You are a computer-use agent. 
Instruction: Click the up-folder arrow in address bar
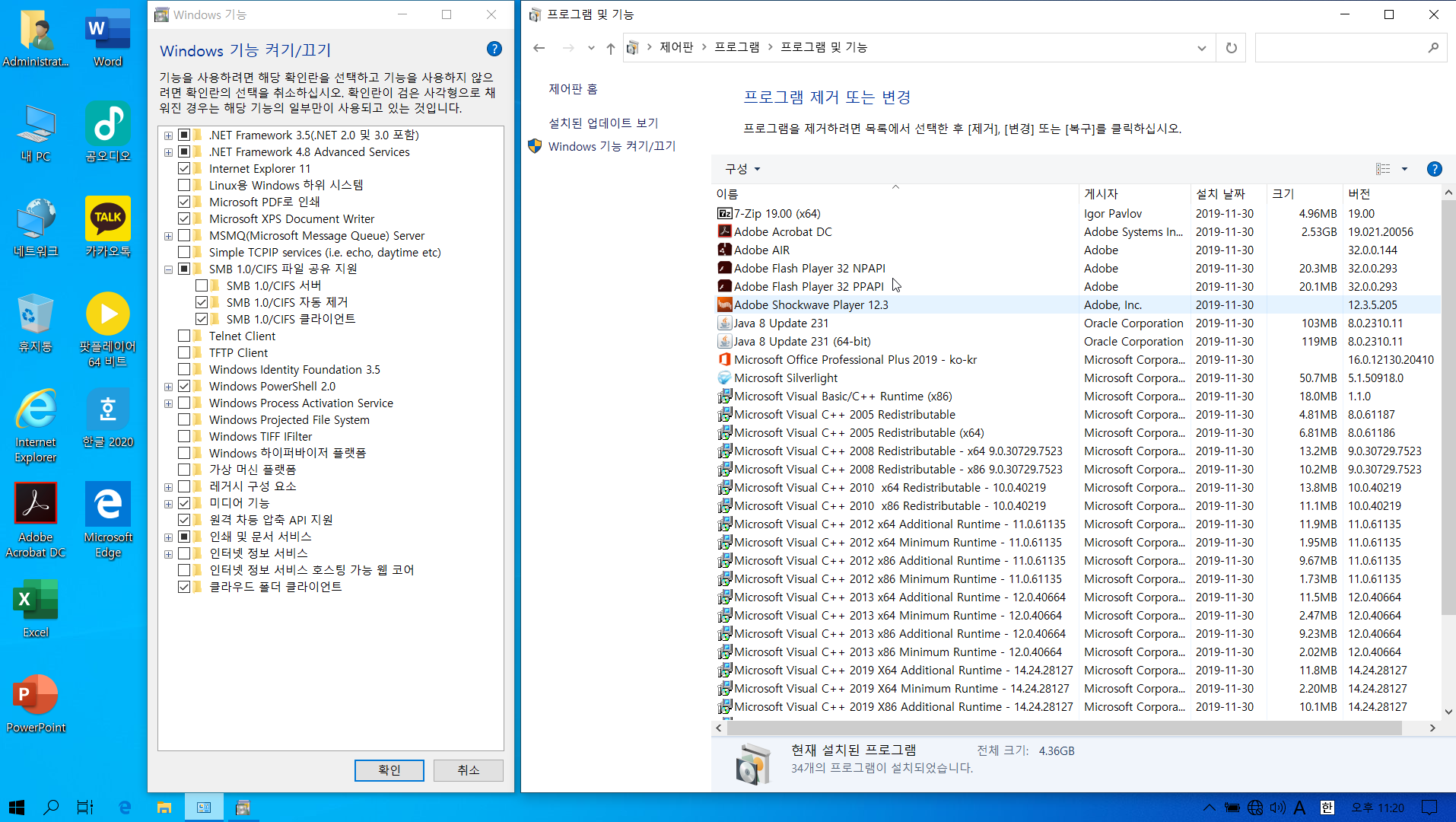coord(610,48)
